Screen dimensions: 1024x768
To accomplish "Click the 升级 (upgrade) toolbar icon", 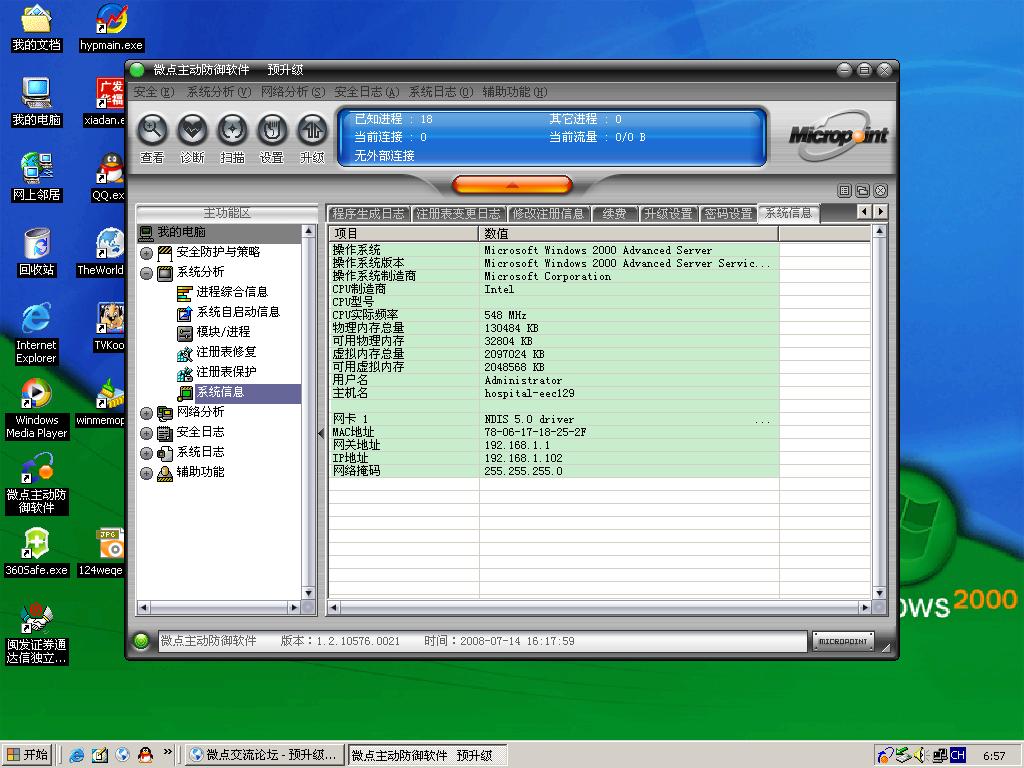I will click(312, 131).
